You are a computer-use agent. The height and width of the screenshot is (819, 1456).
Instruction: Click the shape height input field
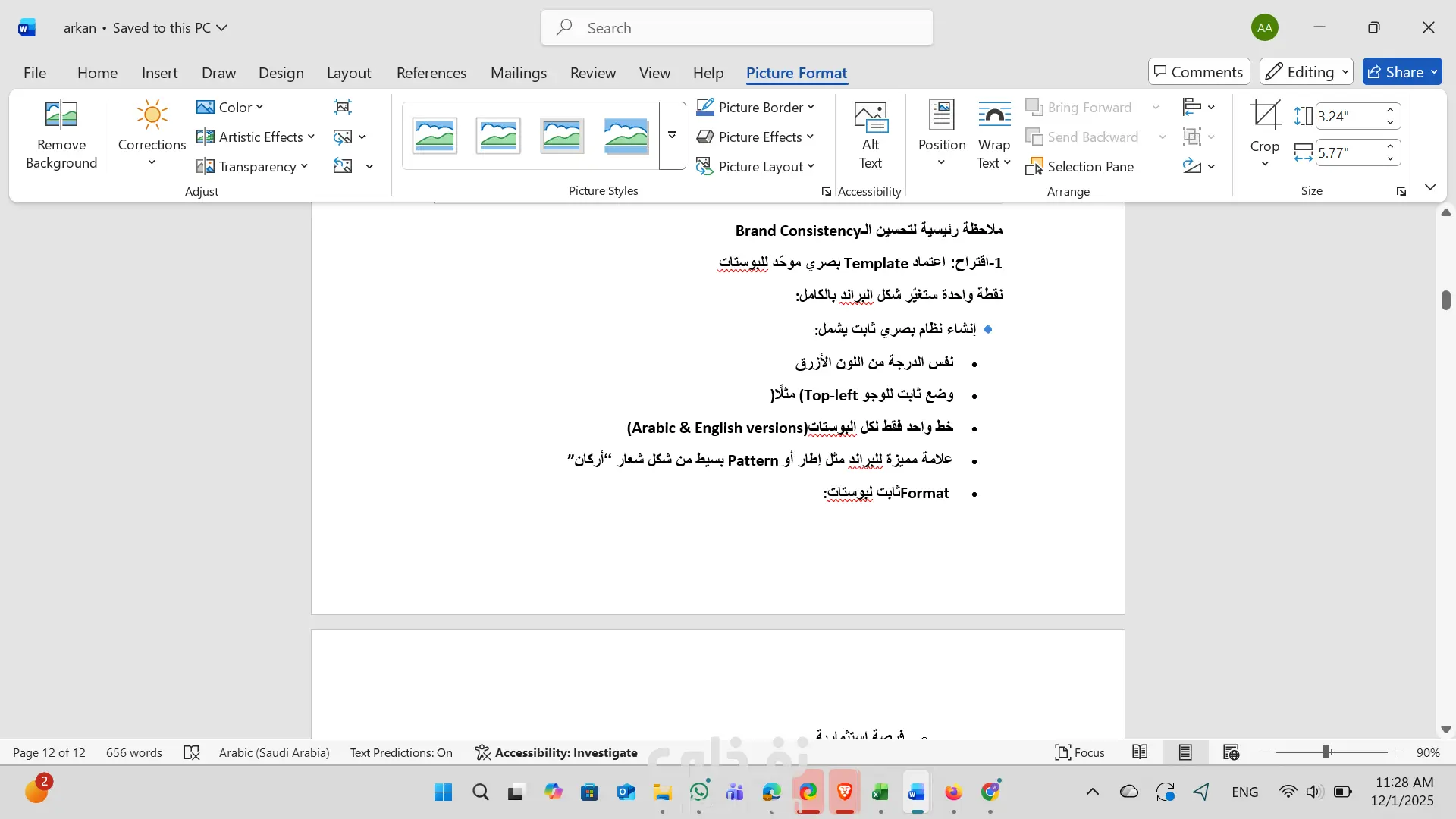[1348, 116]
